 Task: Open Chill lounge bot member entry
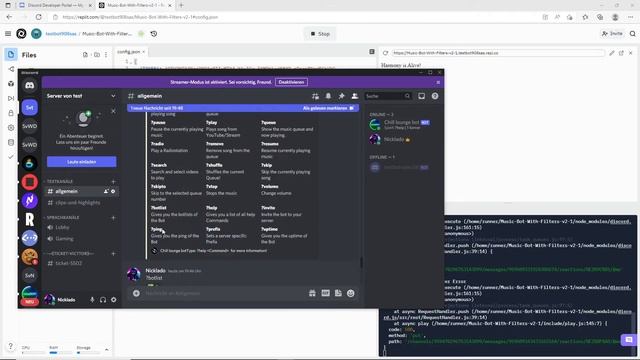[402, 124]
